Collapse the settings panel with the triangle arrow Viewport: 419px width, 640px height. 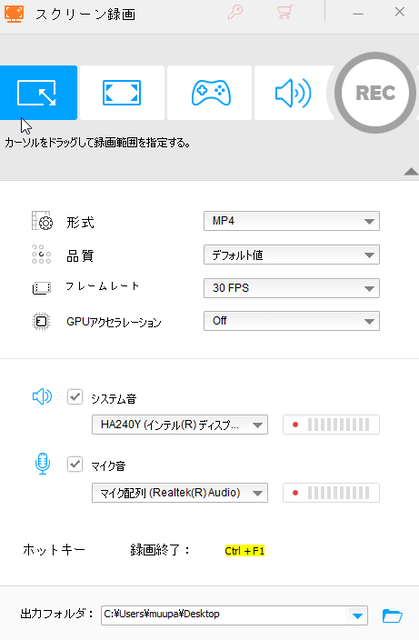[x=411, y=171]
